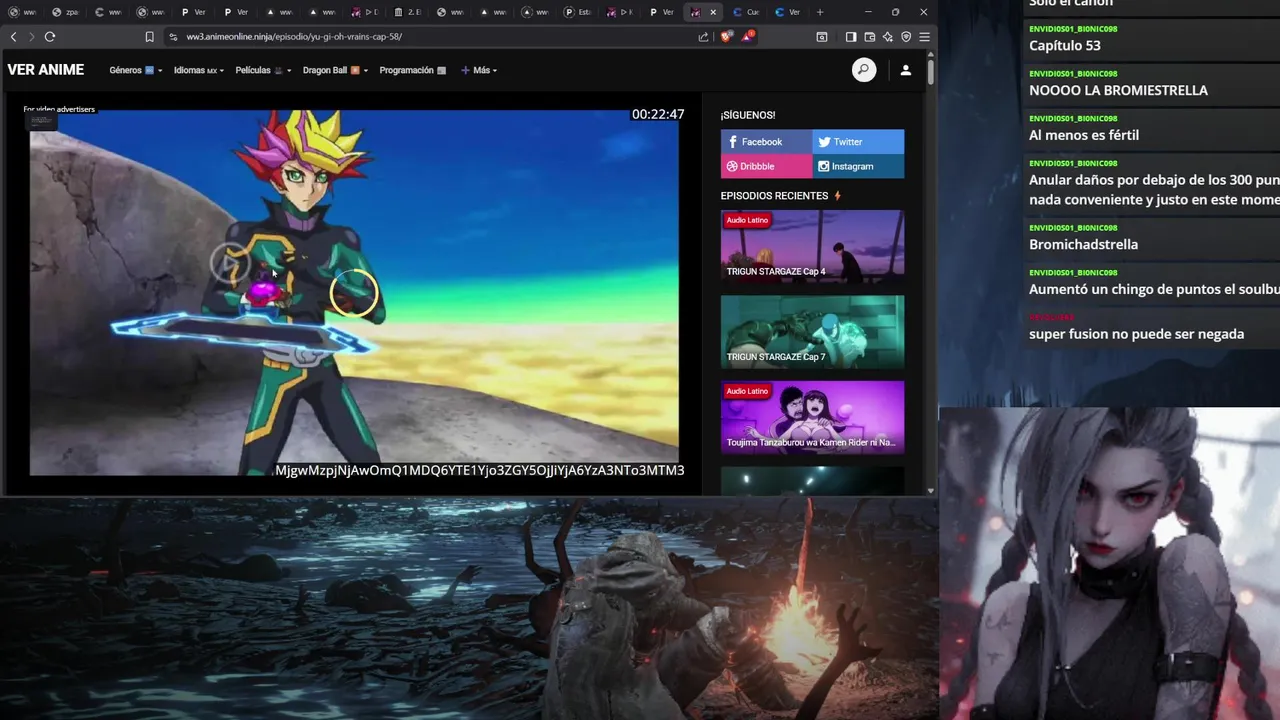Click the 'For video advertisers' label
This screenshot has width=1280, height=720.
[x=59, y=109]
